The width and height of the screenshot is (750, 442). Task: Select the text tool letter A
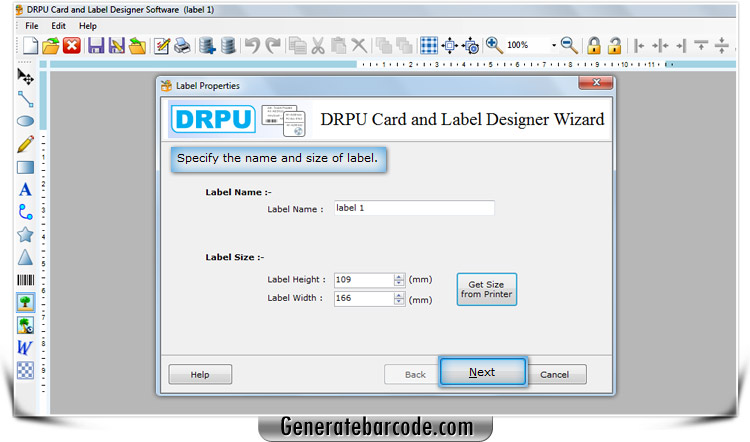tap(25, 189)
